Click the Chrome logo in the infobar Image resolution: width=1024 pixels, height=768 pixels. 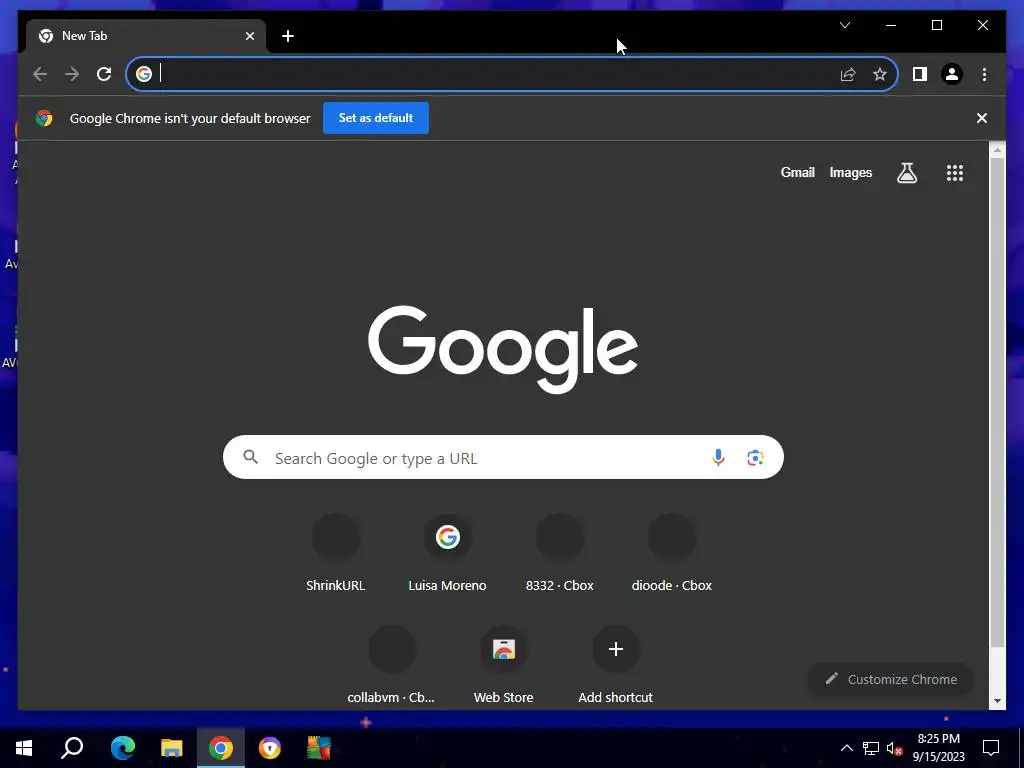pyautogui.click(x=44, y=118)
